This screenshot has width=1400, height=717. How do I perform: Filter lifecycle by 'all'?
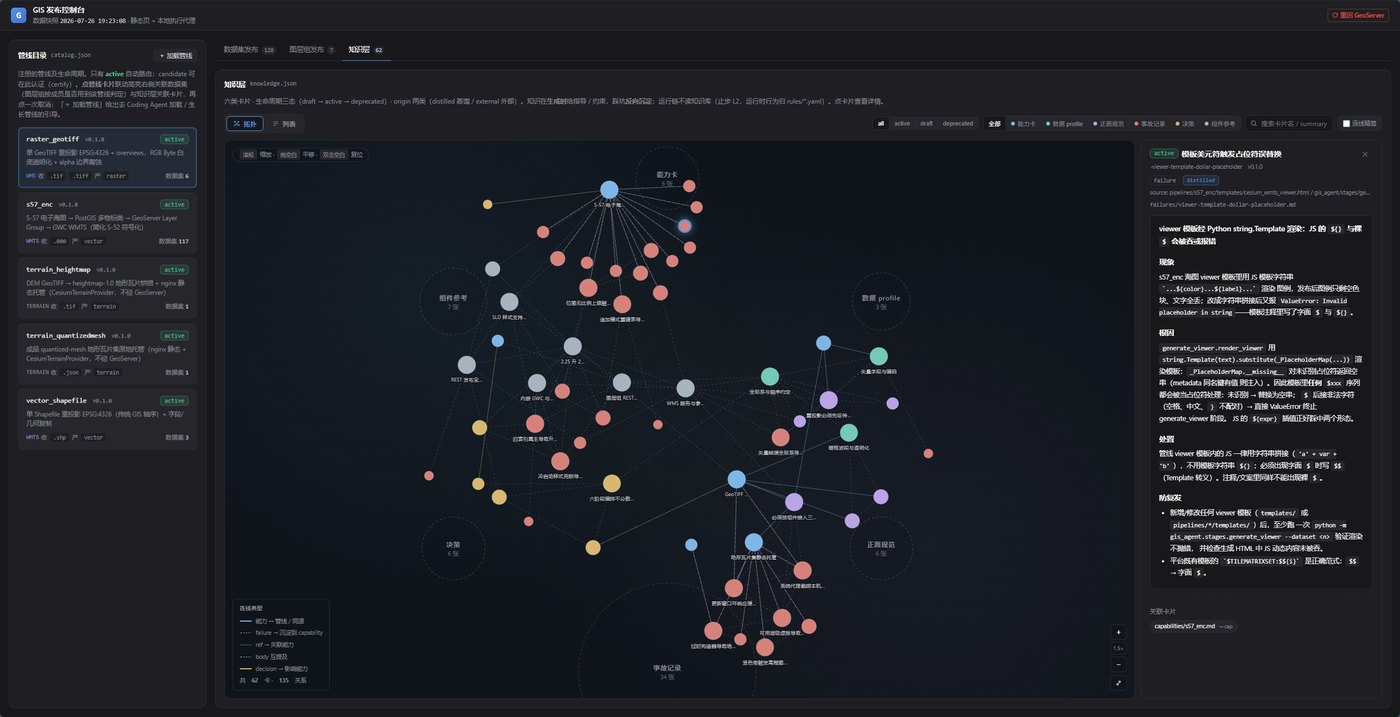pyautogui.click(x=881, y=124)
